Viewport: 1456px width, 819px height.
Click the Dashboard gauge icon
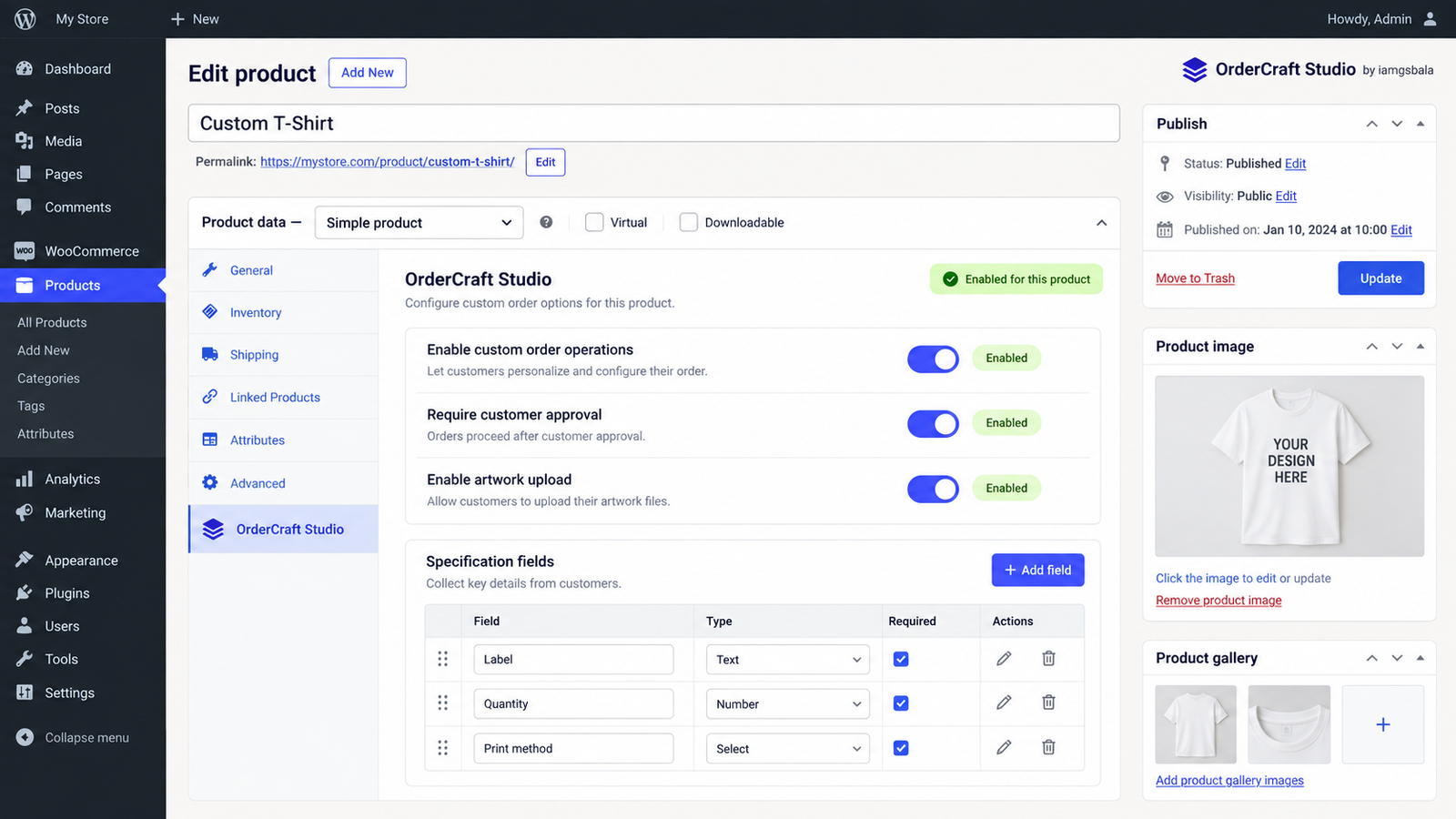point(25,68)
